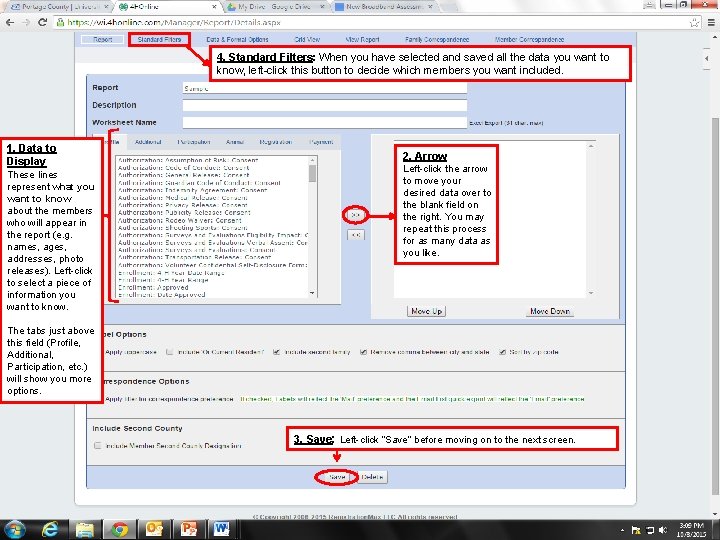Viewport: 720px width, 540px height.
Task: Open Member Correspondence tab
Action: click(x=529, y=39)
